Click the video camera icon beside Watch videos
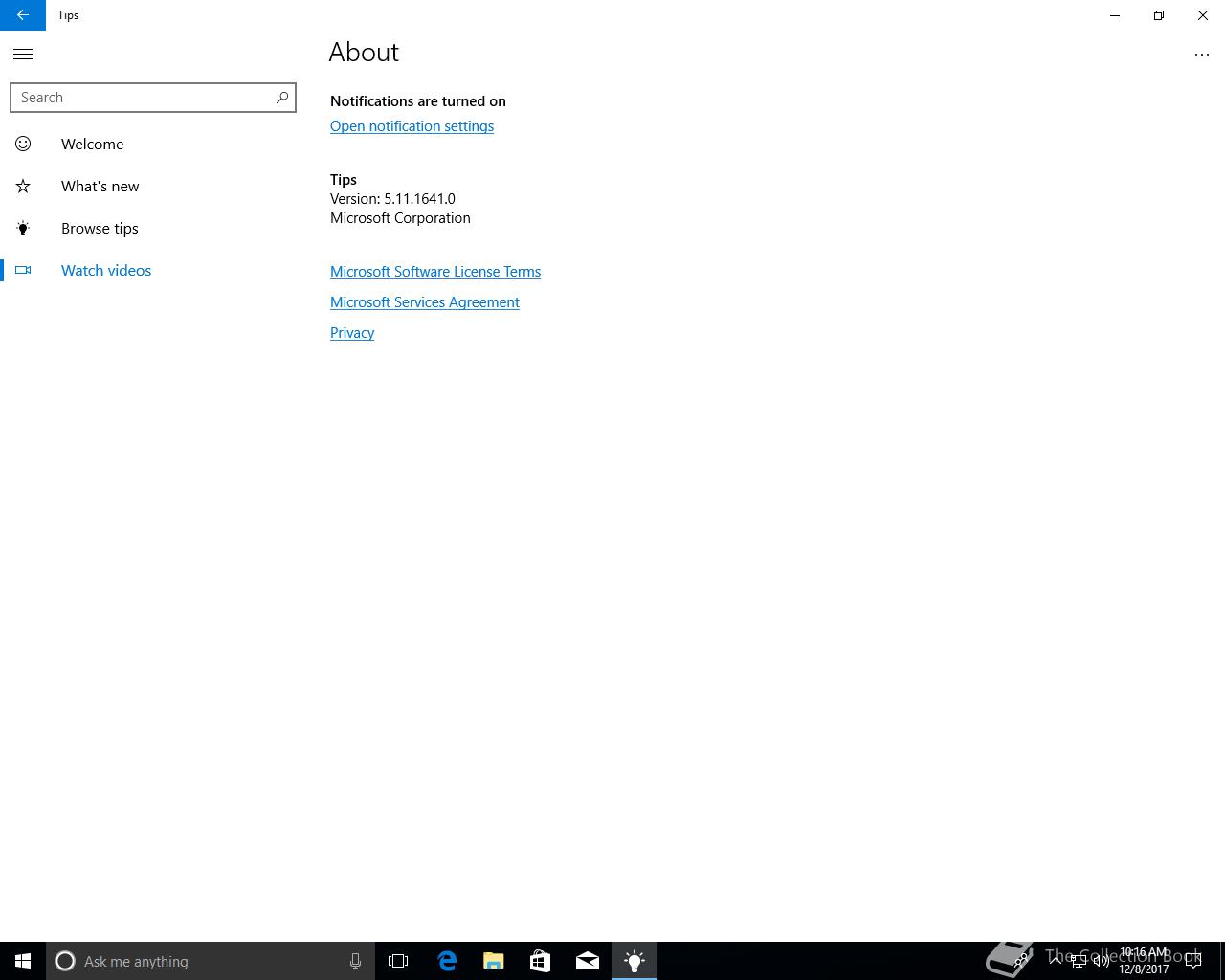 click(23, 270)
